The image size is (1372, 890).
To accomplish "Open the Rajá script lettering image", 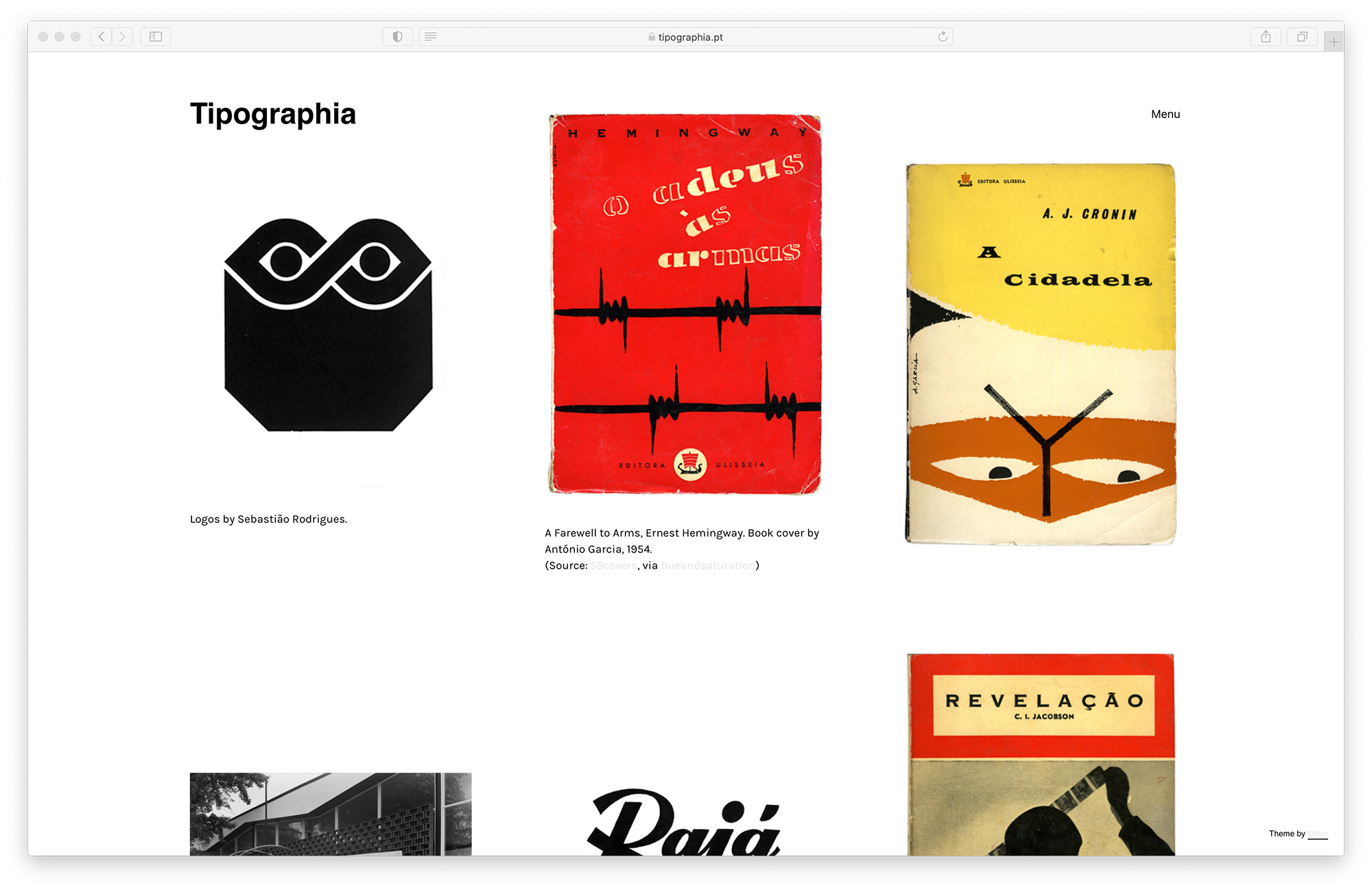I will (684, 821).
